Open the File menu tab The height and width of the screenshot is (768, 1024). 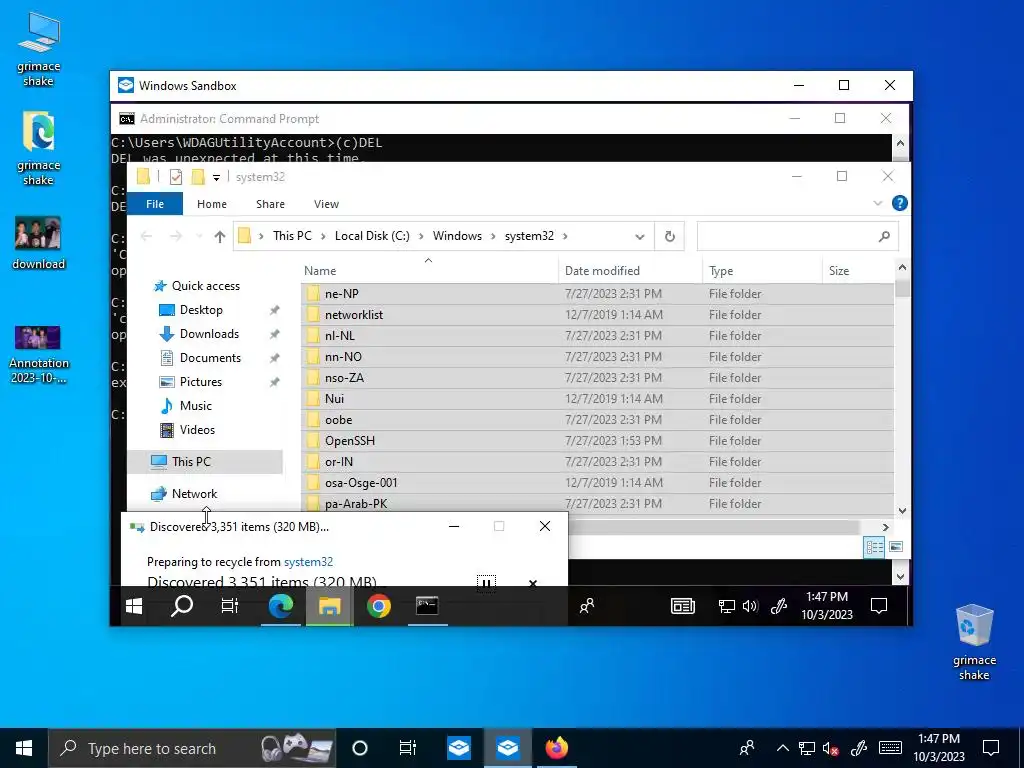point(155,204)
